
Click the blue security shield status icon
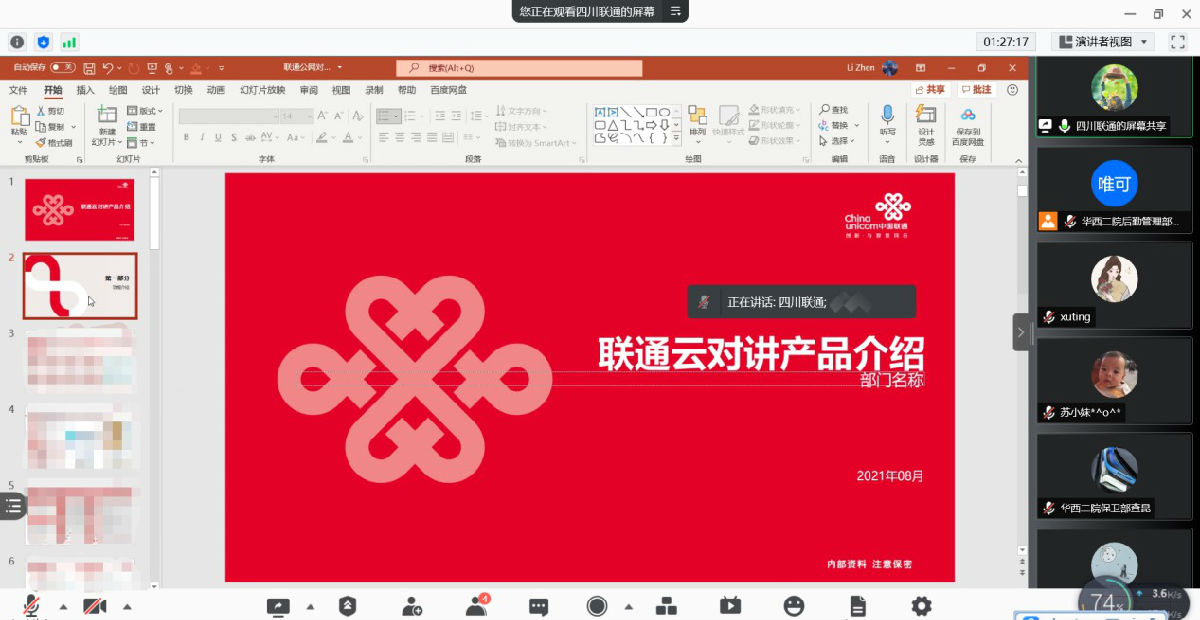click(x=43, y=42)
